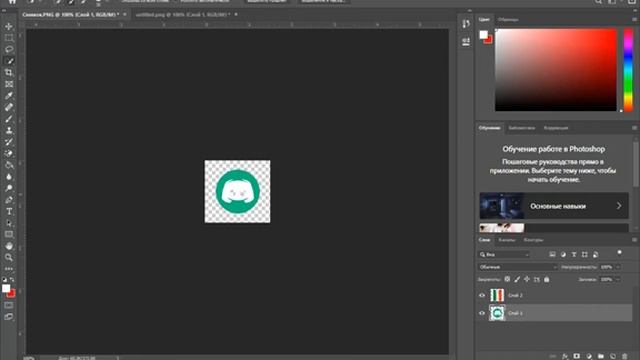The height and width of the screenshot is (360, 640).
Task: Select the Magic Wand selection tool
Action: pyautogui.click(x=9, y=61)
